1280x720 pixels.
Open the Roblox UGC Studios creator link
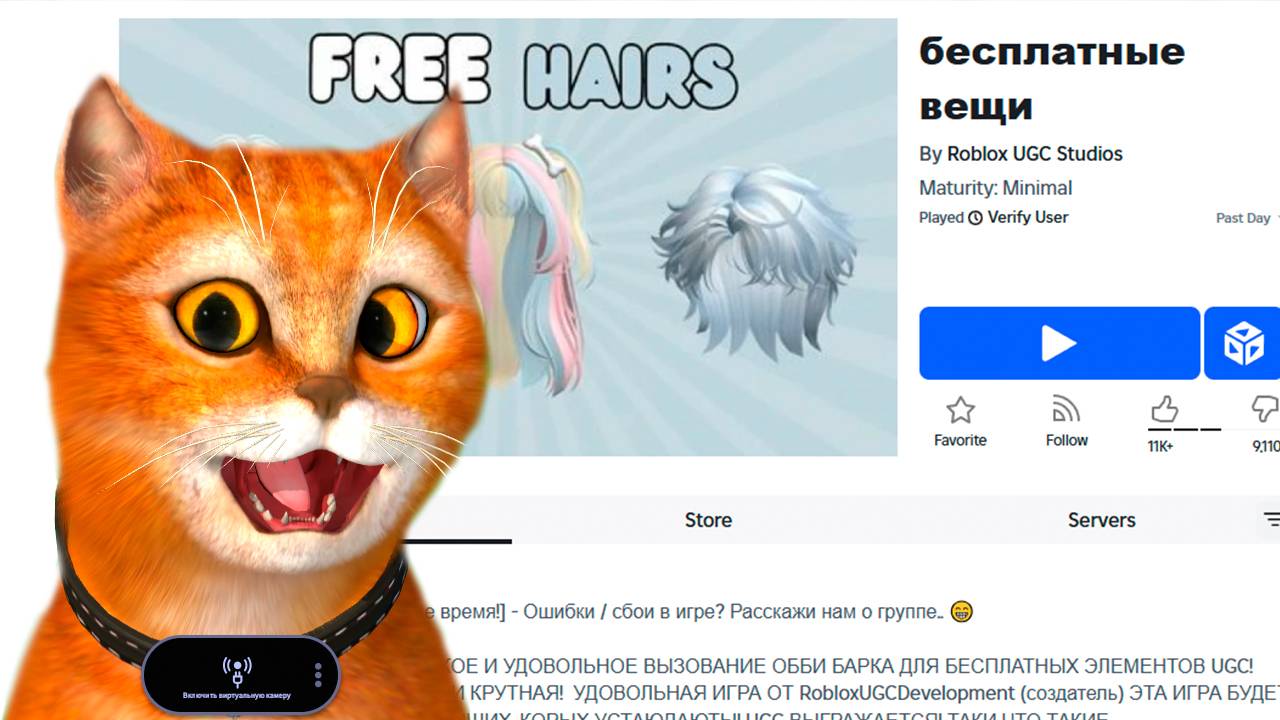(1035, 154)
